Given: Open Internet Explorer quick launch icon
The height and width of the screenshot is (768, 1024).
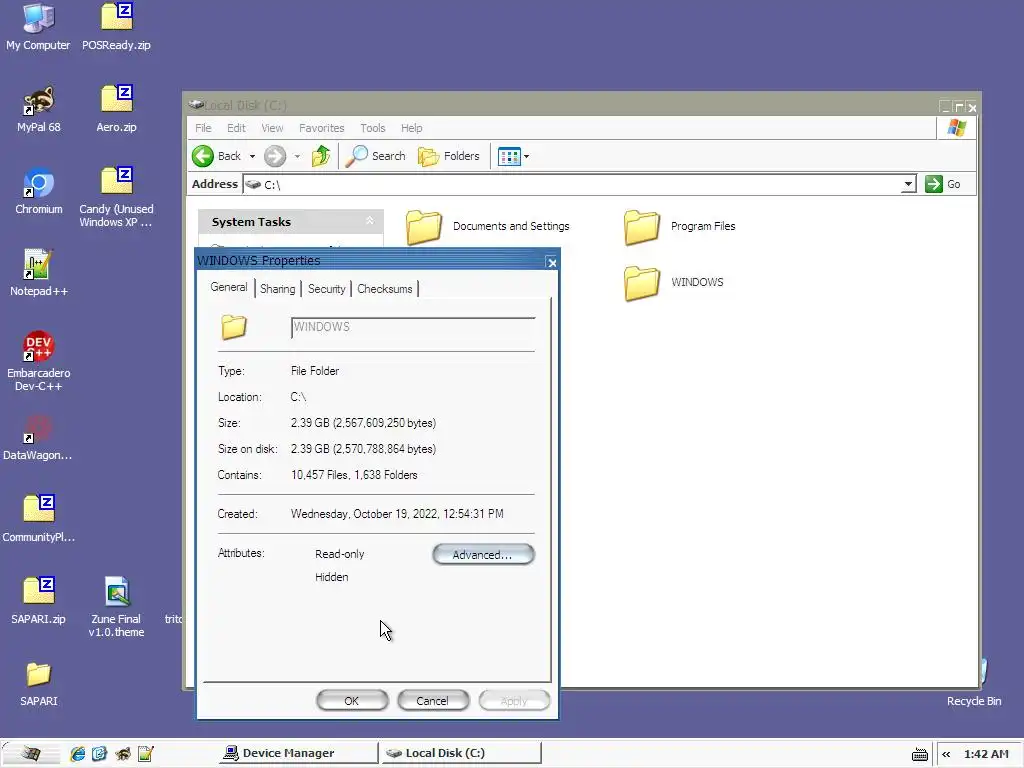Looking at the screenshot, I should pos(78,754).
